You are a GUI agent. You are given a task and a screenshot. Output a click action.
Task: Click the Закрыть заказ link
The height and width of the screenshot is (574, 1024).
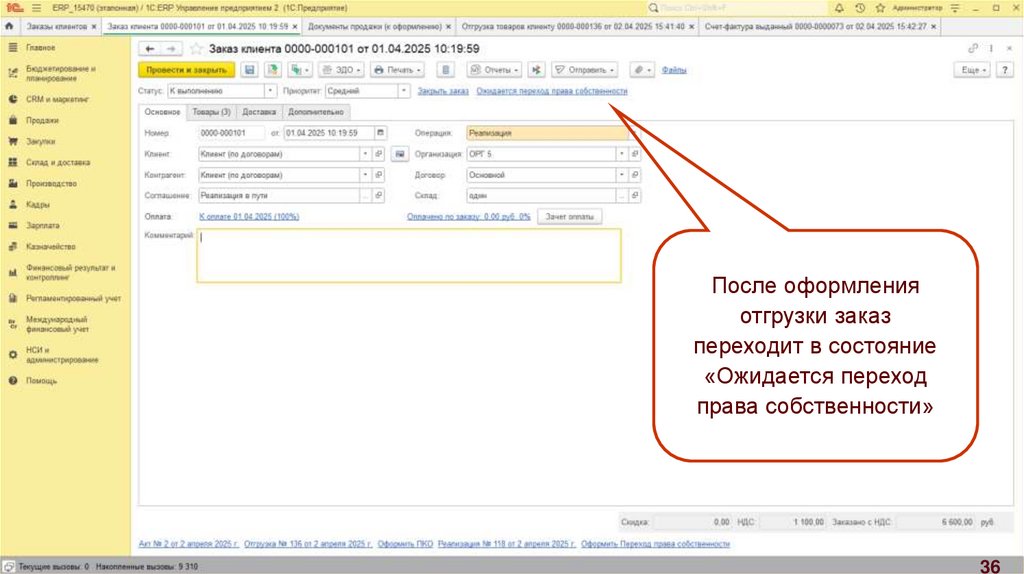point(443,91)
